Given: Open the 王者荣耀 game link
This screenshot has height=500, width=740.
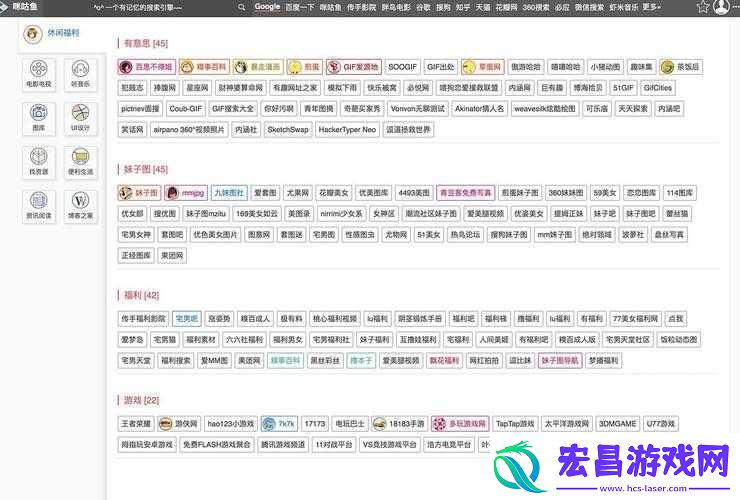Looking at the screenshot, I should coord(136,424).
